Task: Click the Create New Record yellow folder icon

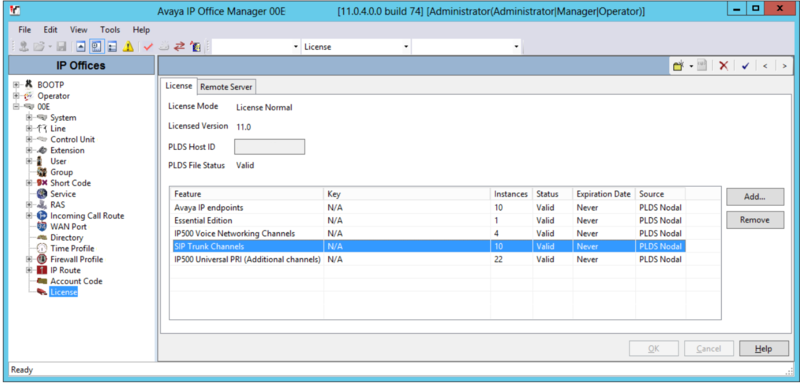Action: pos(679,66)
